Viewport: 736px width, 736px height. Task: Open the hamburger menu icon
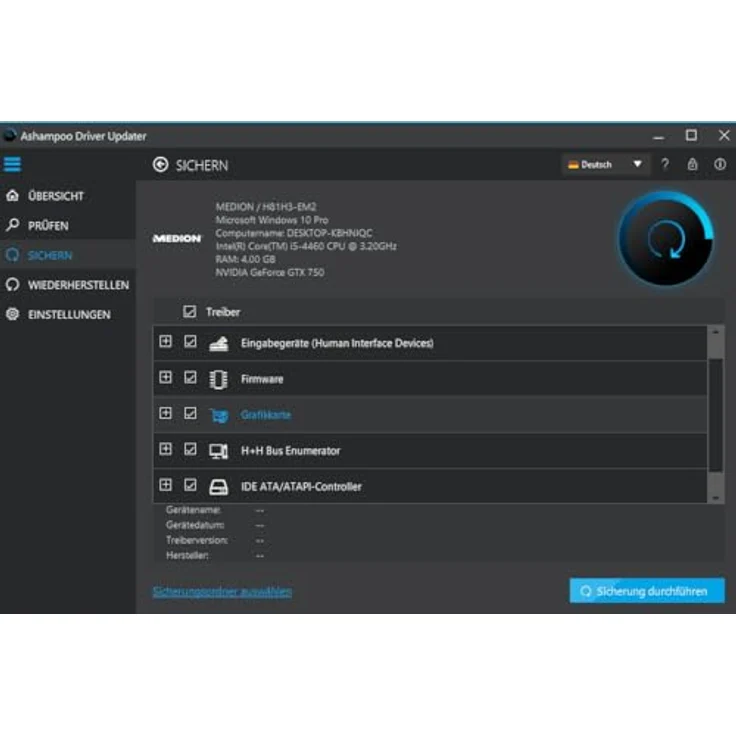13,164
